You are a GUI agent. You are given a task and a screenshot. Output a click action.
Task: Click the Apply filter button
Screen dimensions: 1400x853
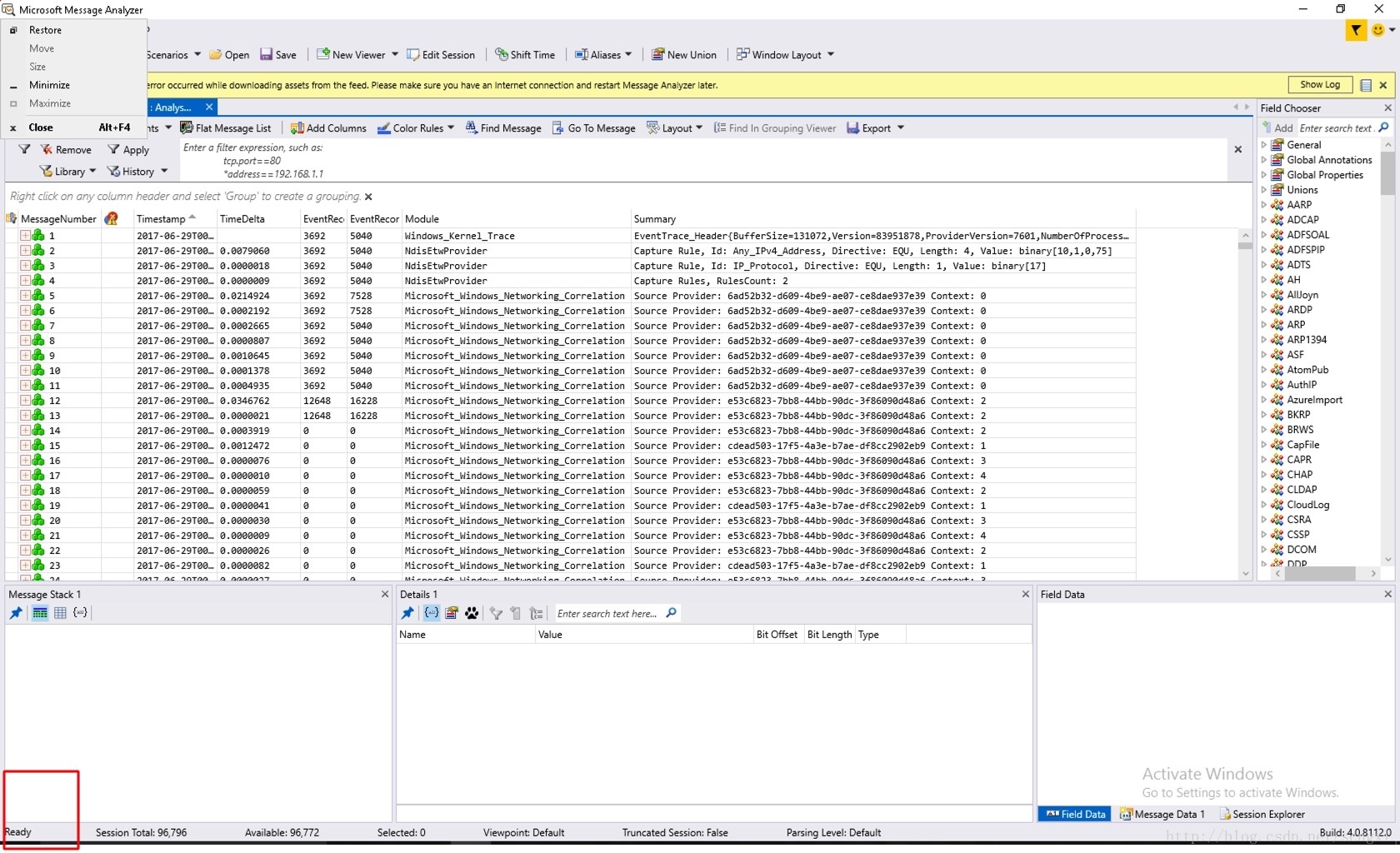pos(128,149)
